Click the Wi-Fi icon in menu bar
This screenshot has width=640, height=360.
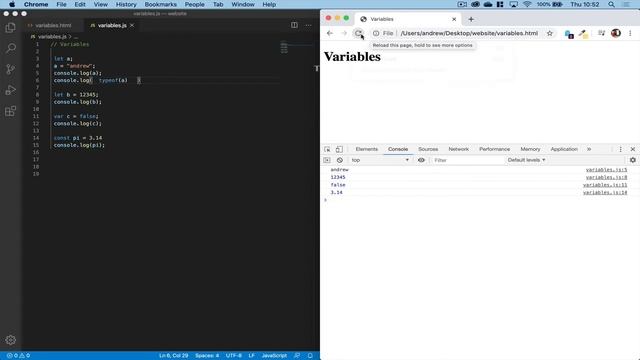tap(527, 4)
